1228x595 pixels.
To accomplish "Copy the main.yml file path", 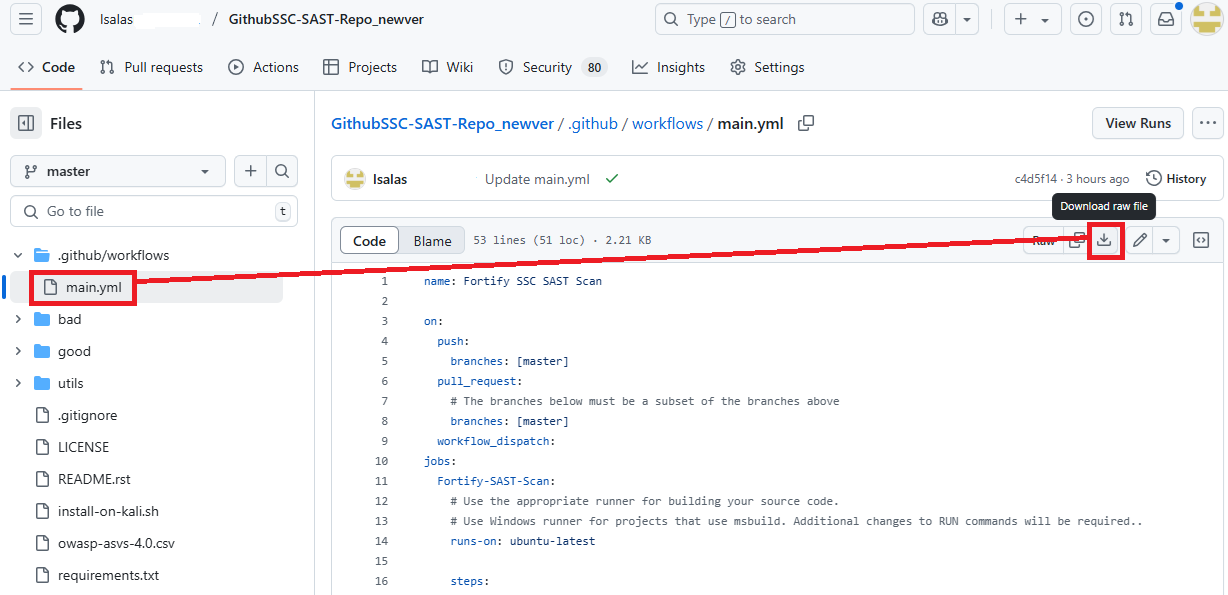I will point(805,123).
